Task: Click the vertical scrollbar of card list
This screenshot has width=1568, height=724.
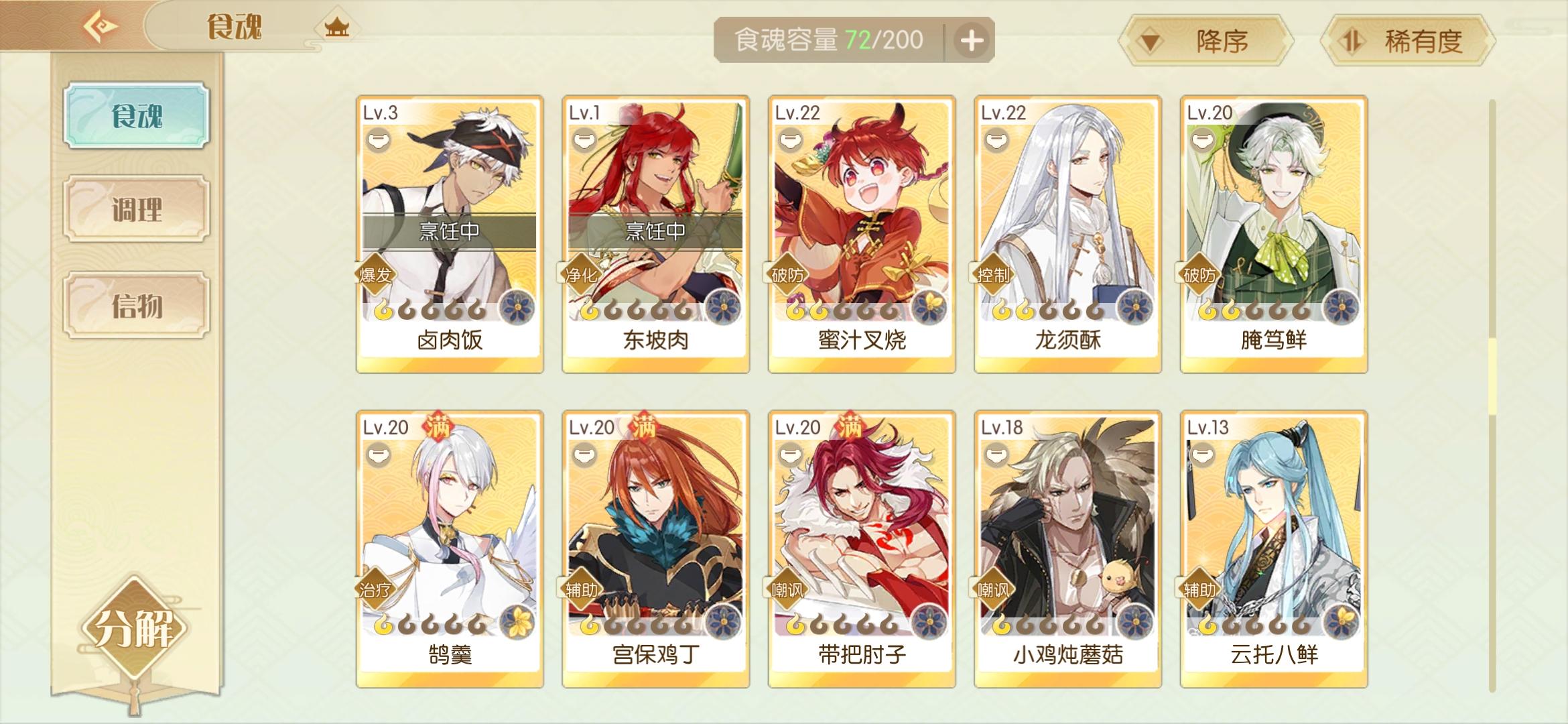Action: [1492, 396]
